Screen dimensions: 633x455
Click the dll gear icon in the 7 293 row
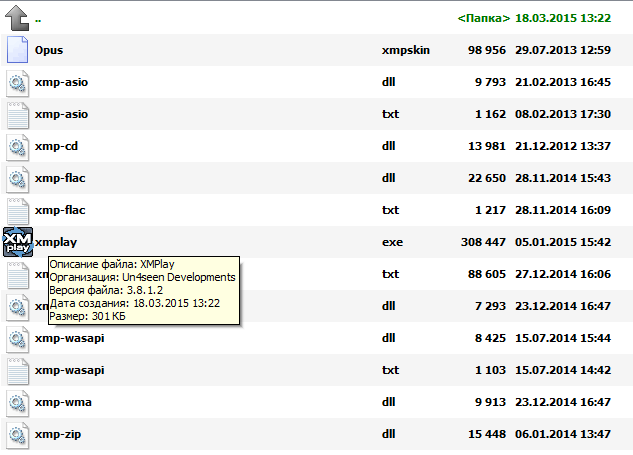tap(17, 307)
